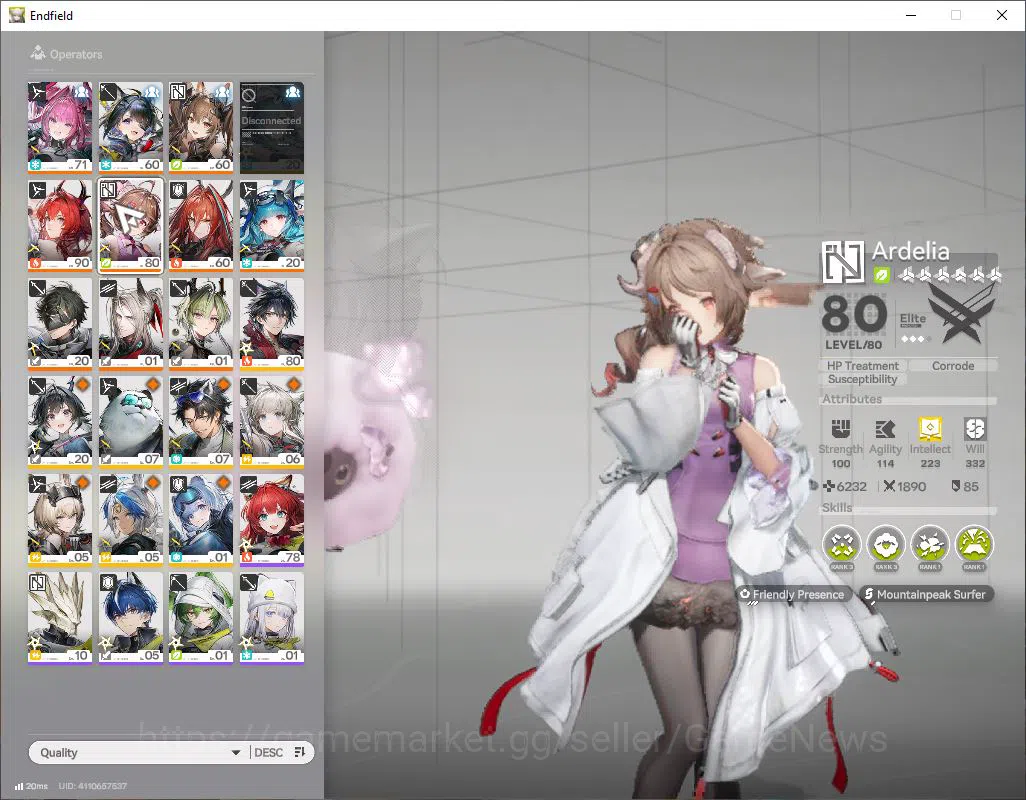Click the network signal icon beside 20ms
Viewport: 1026px width, 800px height.
pos(19,786)
